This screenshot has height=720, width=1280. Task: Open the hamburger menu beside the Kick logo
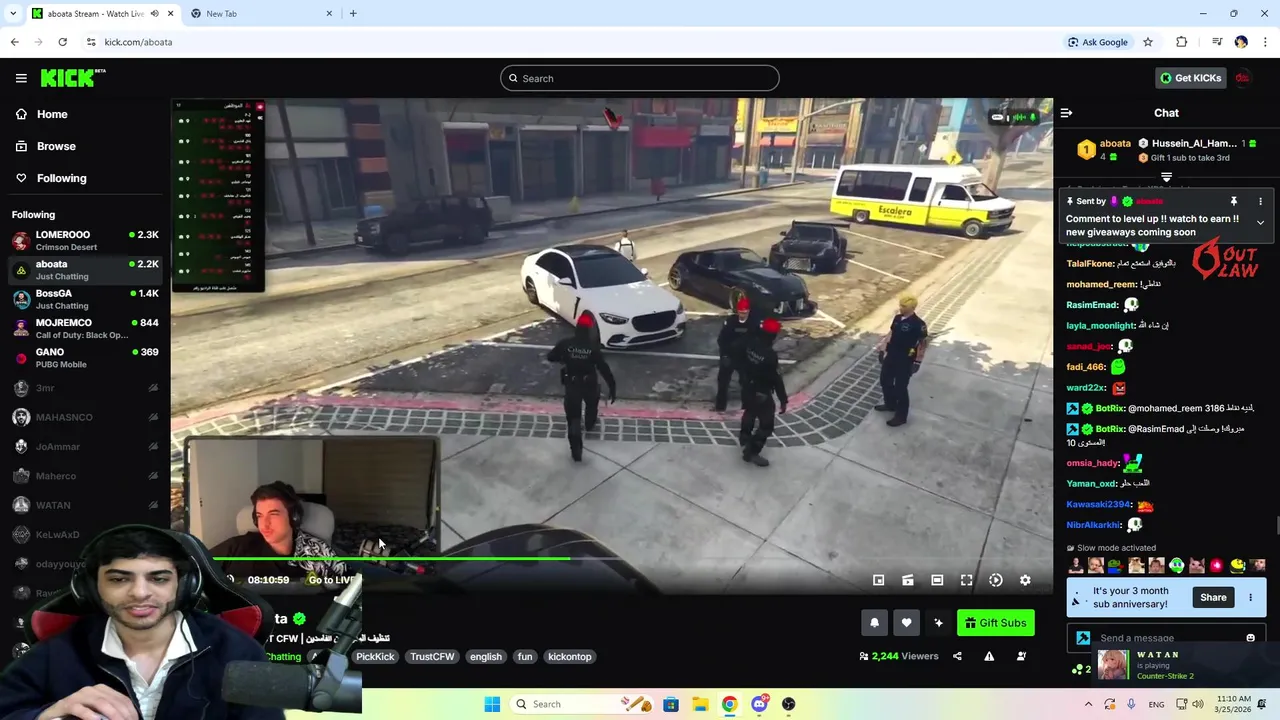(x=21, y=78)
